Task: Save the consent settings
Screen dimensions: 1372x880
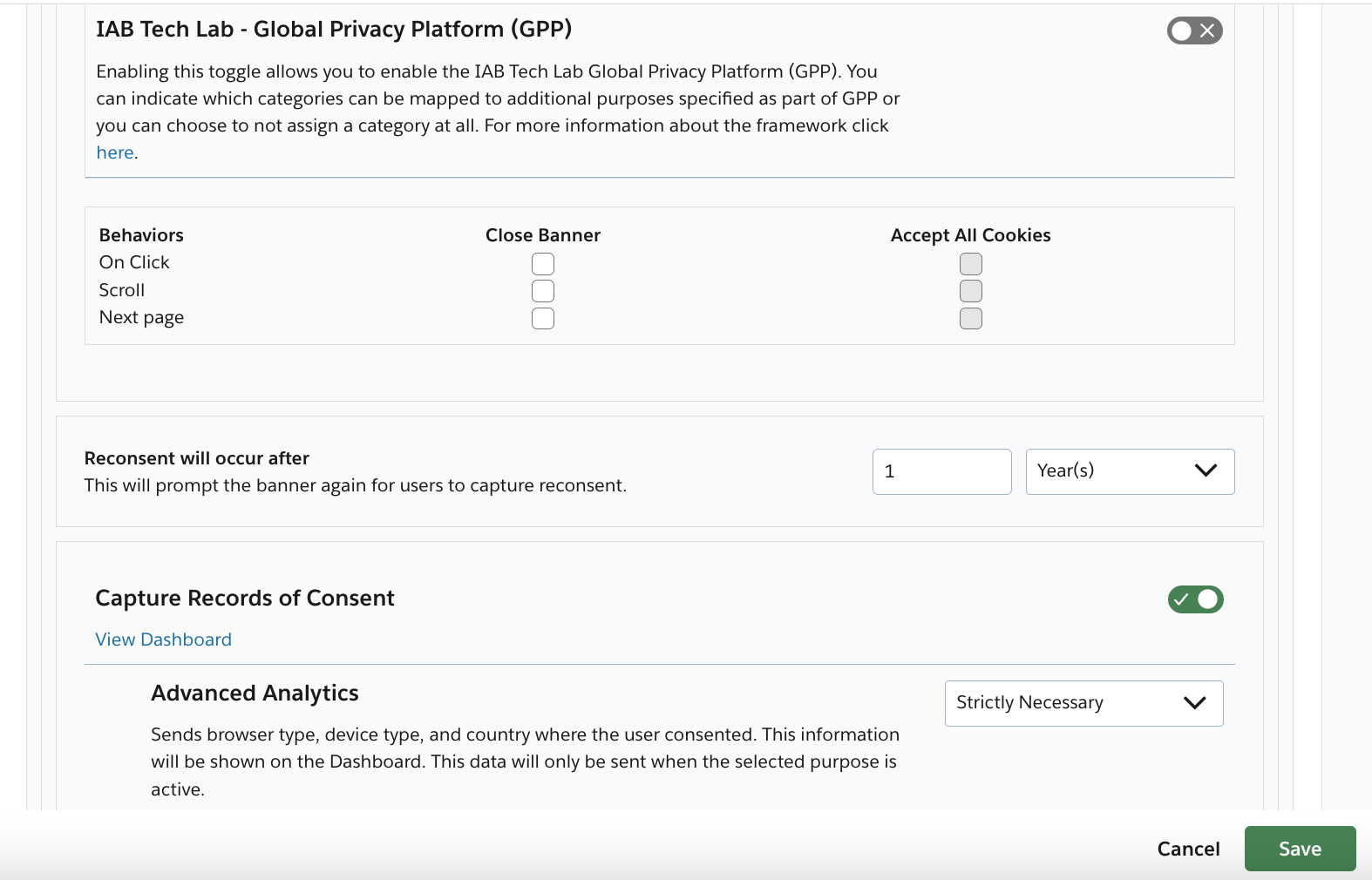Action: (x=1300, y=849)
